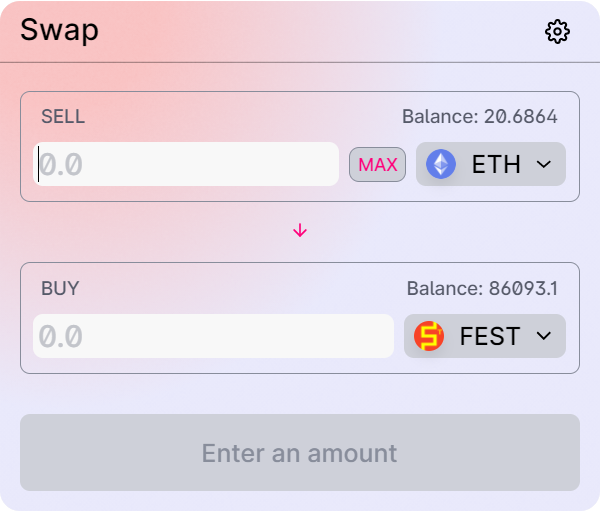Viewport: 600px width, 512px height.
Task: Click the Swap heading
Action: pyautogui.click(x=59, y=31)
